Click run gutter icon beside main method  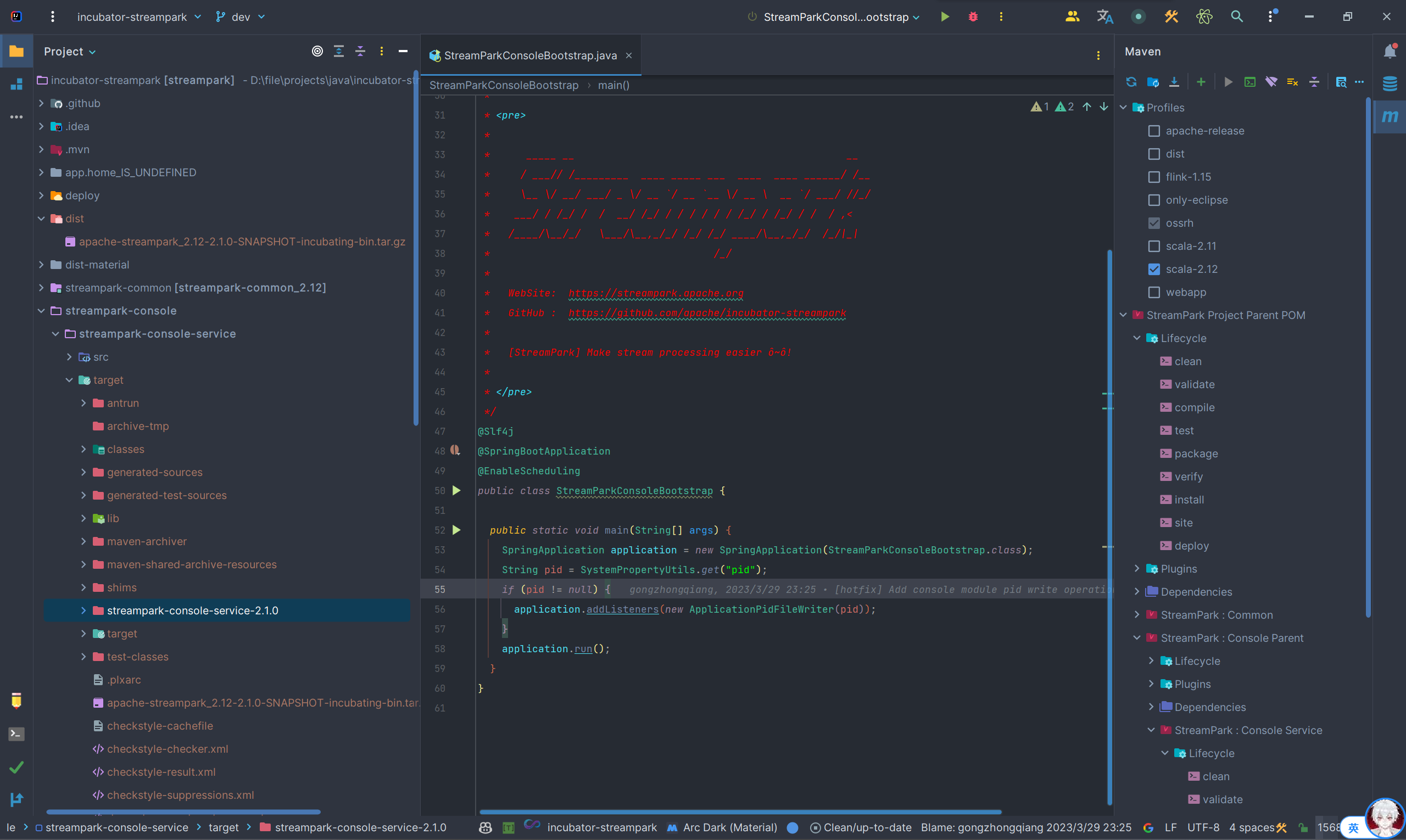coord(456,530)
